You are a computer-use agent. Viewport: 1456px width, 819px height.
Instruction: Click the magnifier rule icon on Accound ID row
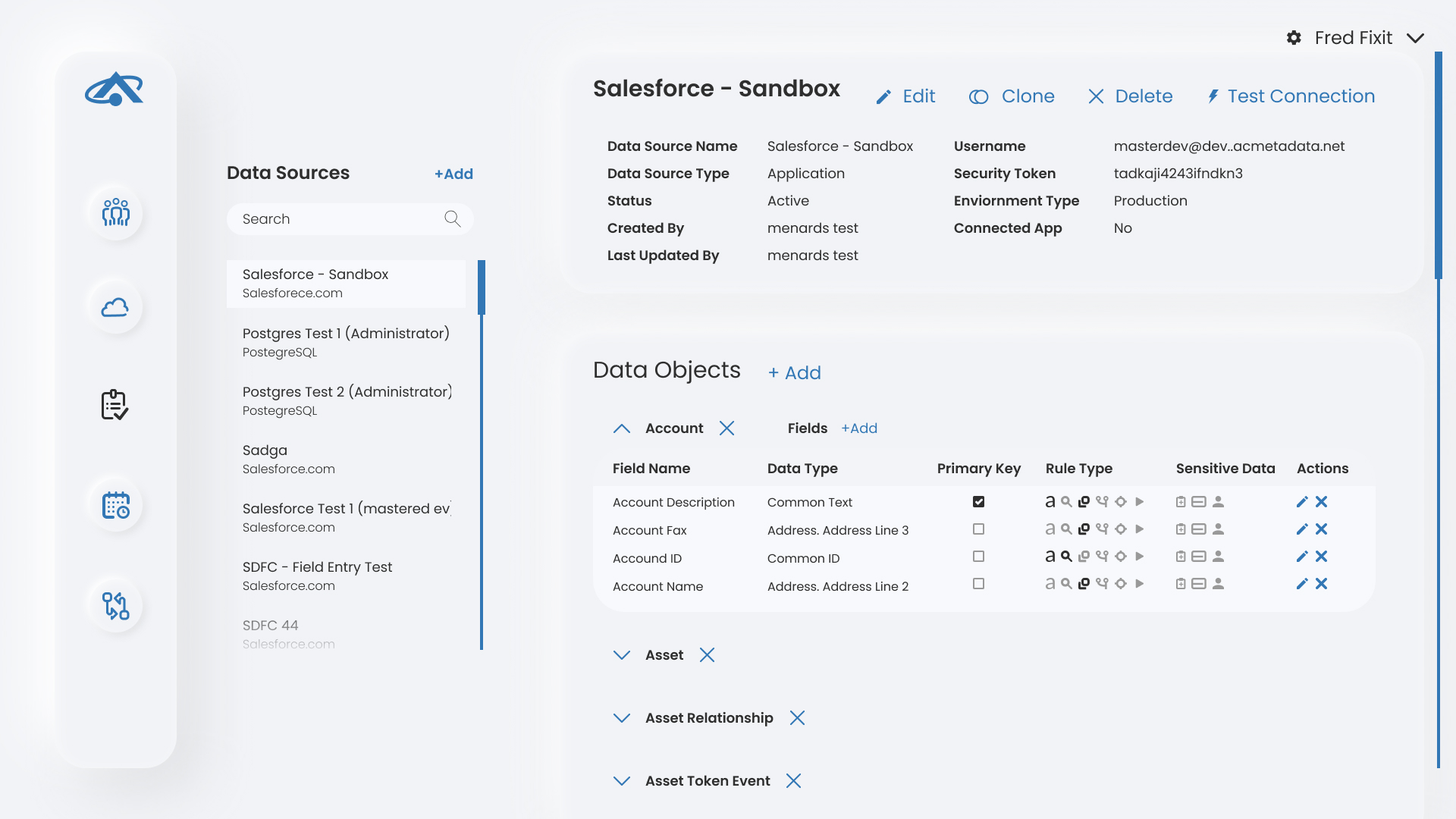[1066, 556]
